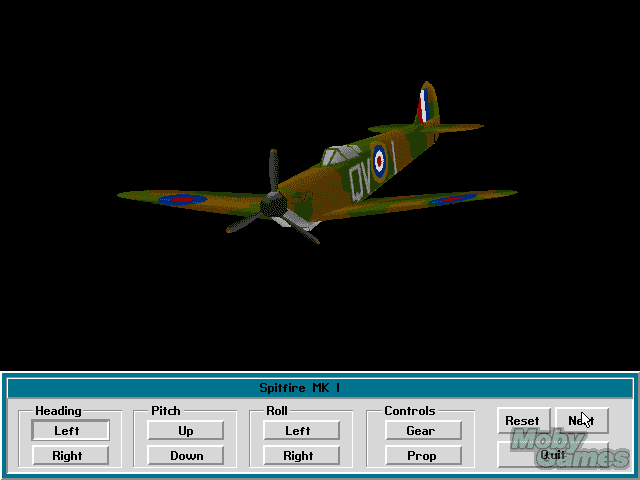640x480 pixels.
Task: Click the Spitfire 3D model in viewport
Action: click(317, 163)
